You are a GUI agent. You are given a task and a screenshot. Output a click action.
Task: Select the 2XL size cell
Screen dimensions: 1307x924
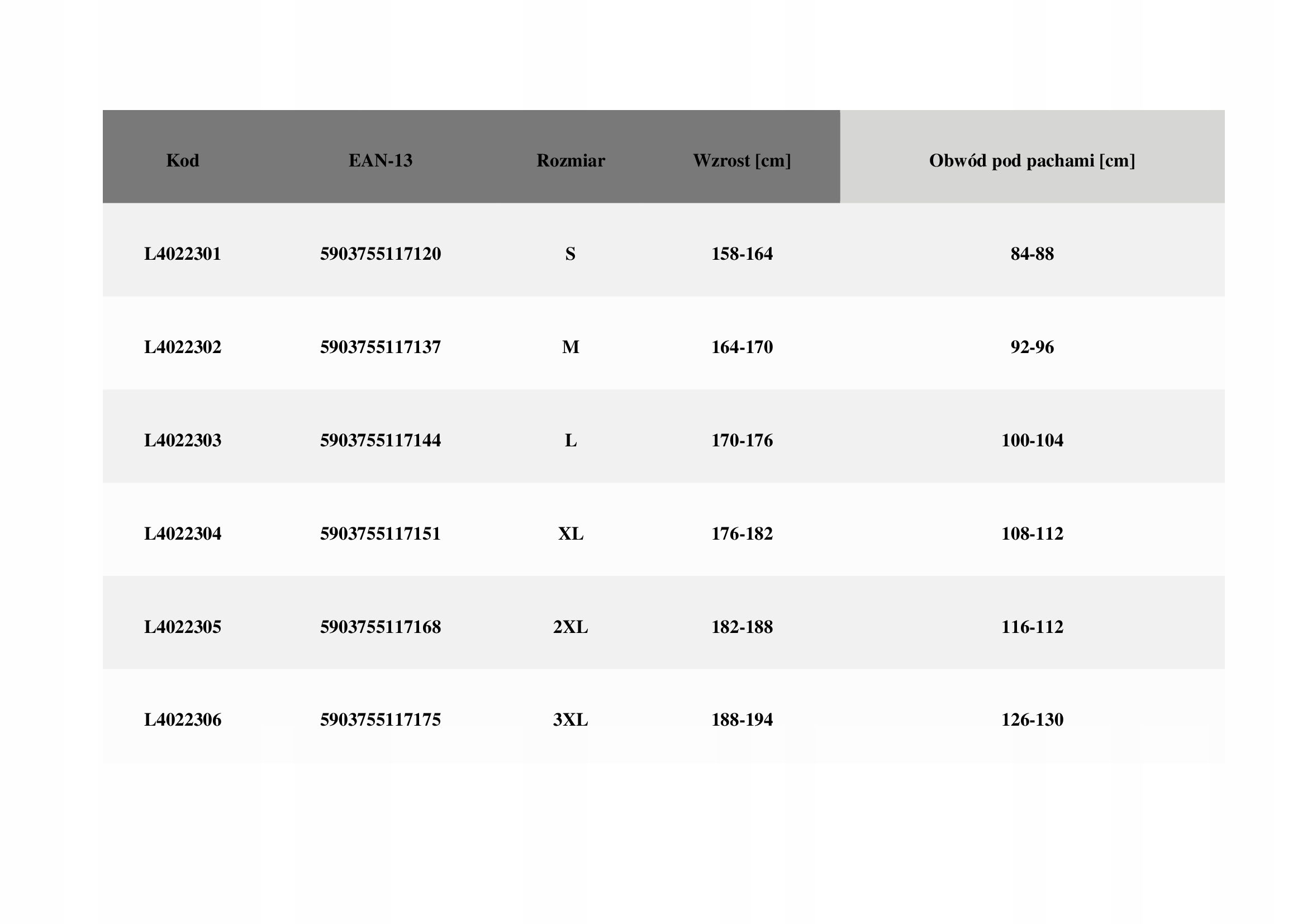tap(571, 627)
